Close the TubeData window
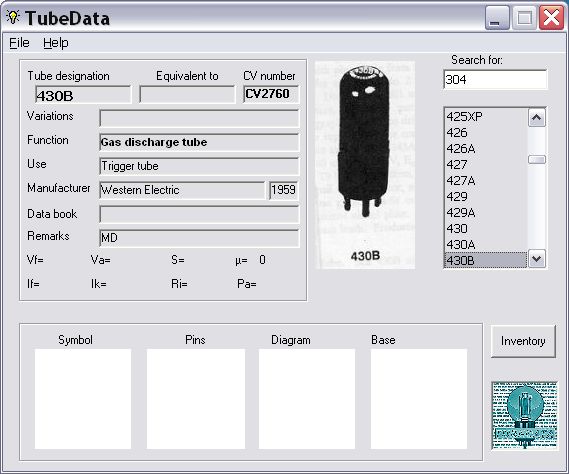This screenshot has width=569, height=474. (x=551, y=18)
